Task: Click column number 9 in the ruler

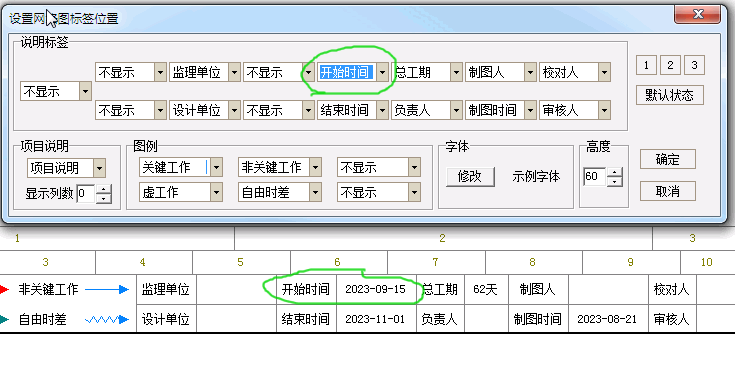Action: [x=630, y=262]
